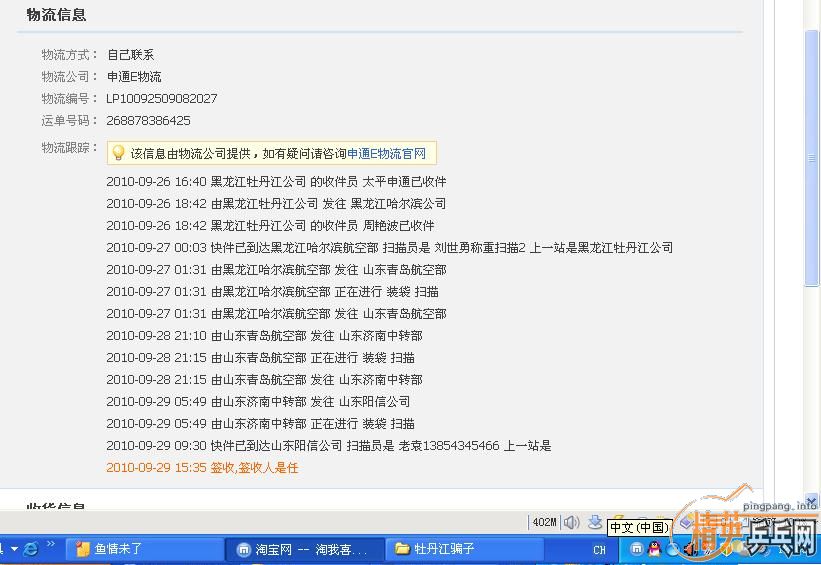Viewport: 821px width, 565px height.
Task: Click the Taobao tray icon
Action: tap(637, 549)
